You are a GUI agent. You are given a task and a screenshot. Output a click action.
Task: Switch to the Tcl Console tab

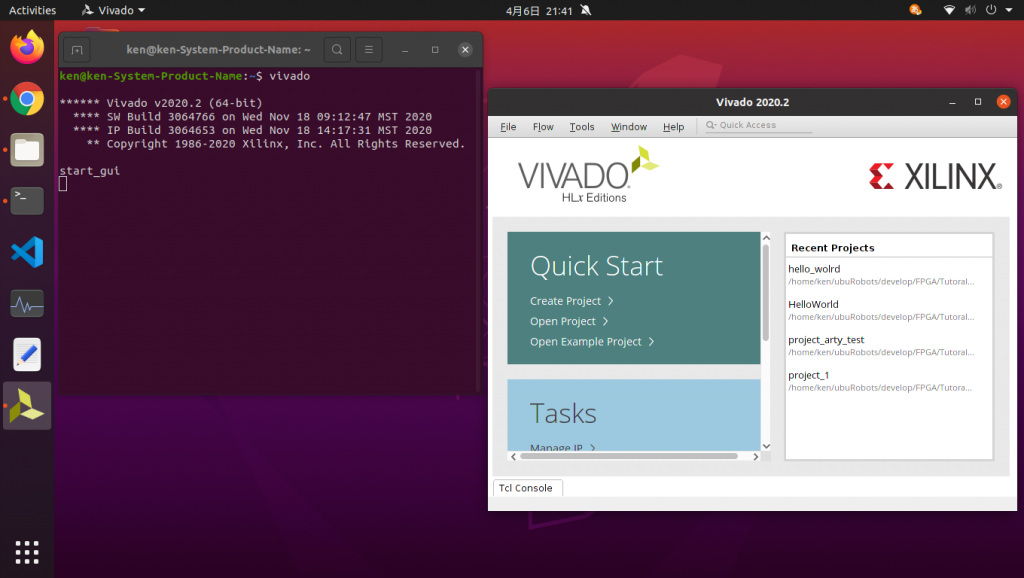[526, 488]
